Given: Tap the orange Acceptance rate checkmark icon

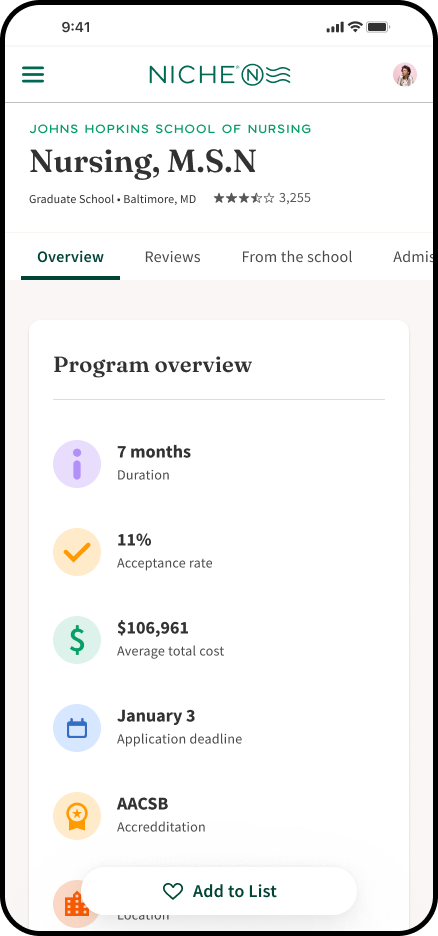Looking at the screenshot, I should (x=77, y=552).
